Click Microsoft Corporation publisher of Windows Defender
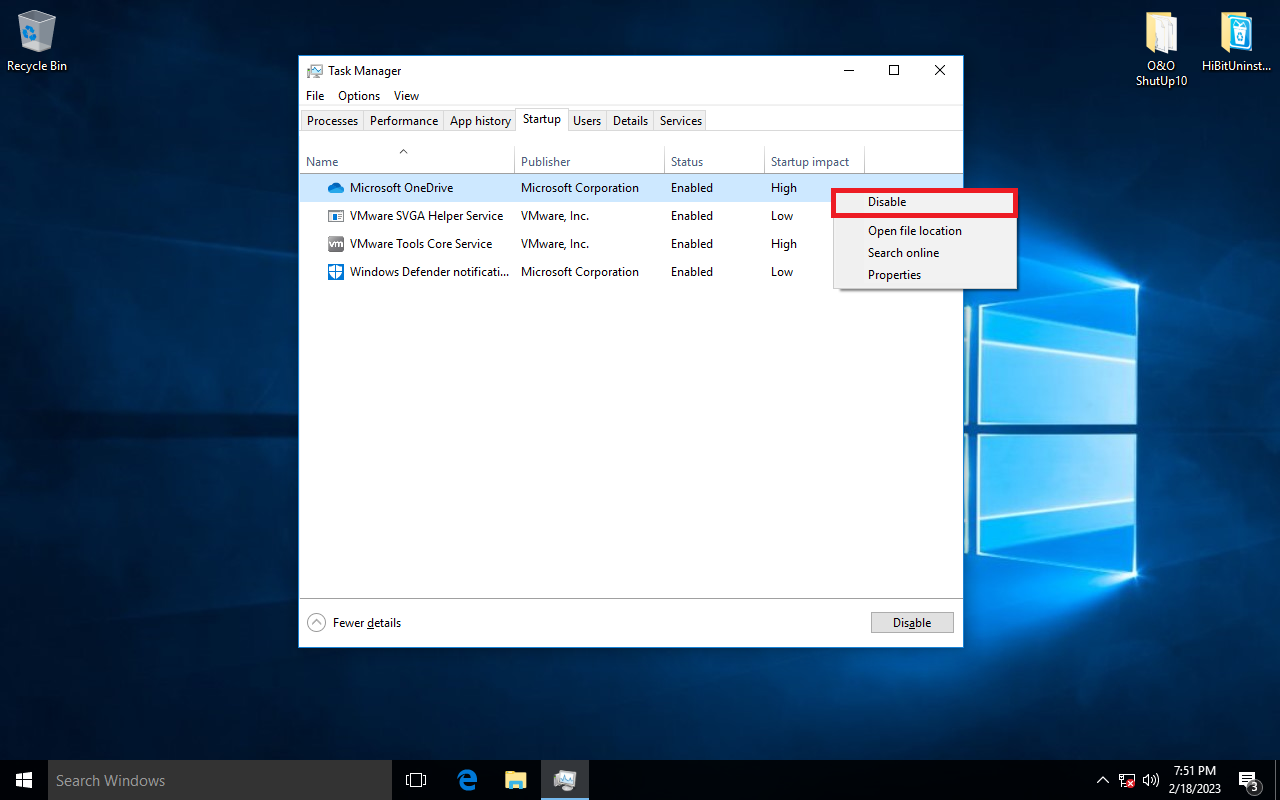Image resolution: width=1280 pixels, height=800 pixels. pyautogui.click(x=580, y=272)
